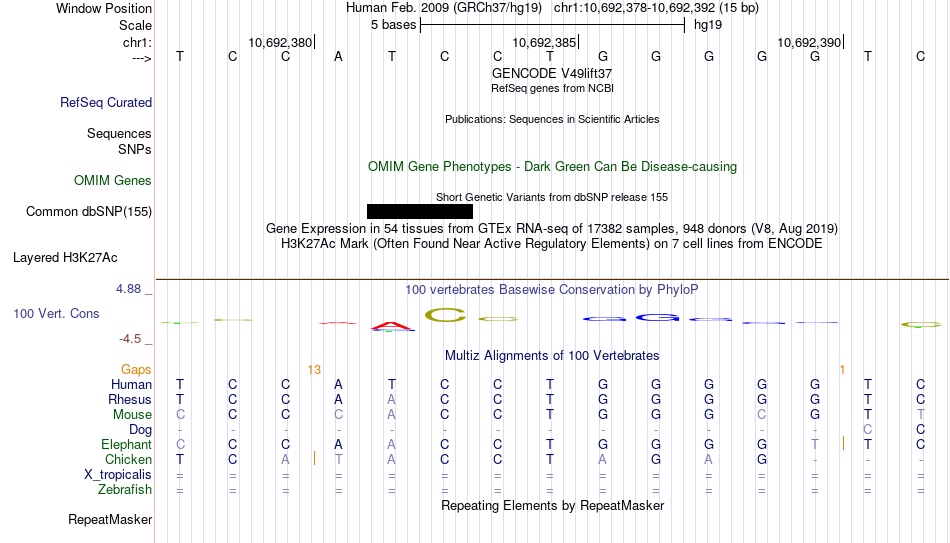Click the GENCODE V49lift37 track title
Image resolution: width=950 pixels, height=543 pixels.
[x=552, y=73]
